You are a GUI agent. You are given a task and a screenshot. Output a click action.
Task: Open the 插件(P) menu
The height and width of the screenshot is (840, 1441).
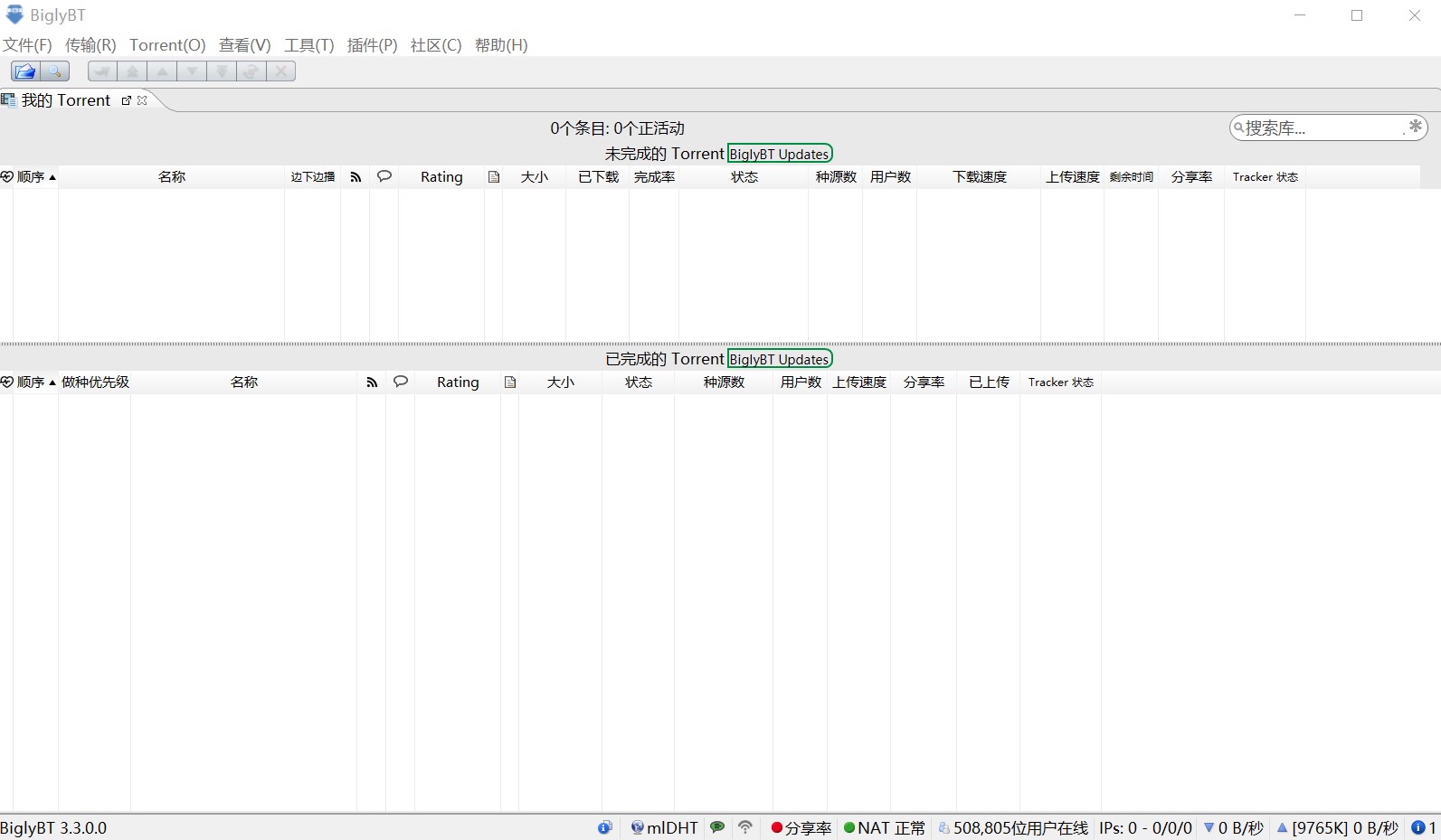click(x=373, y=45)
